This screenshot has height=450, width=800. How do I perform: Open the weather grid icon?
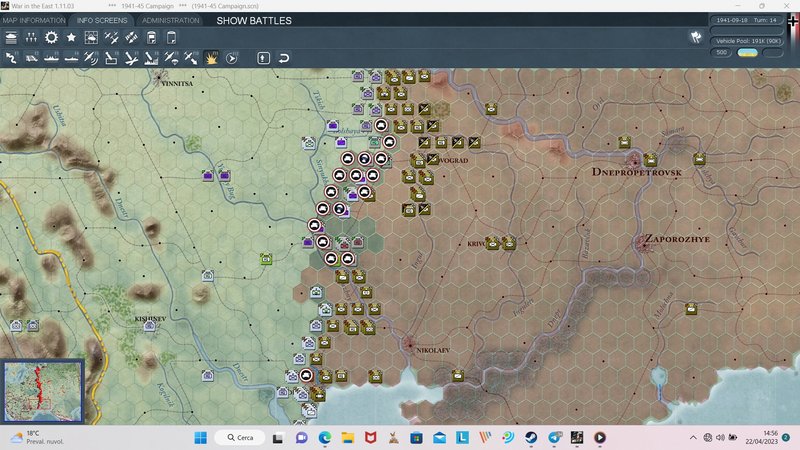(x=91, y=38)
